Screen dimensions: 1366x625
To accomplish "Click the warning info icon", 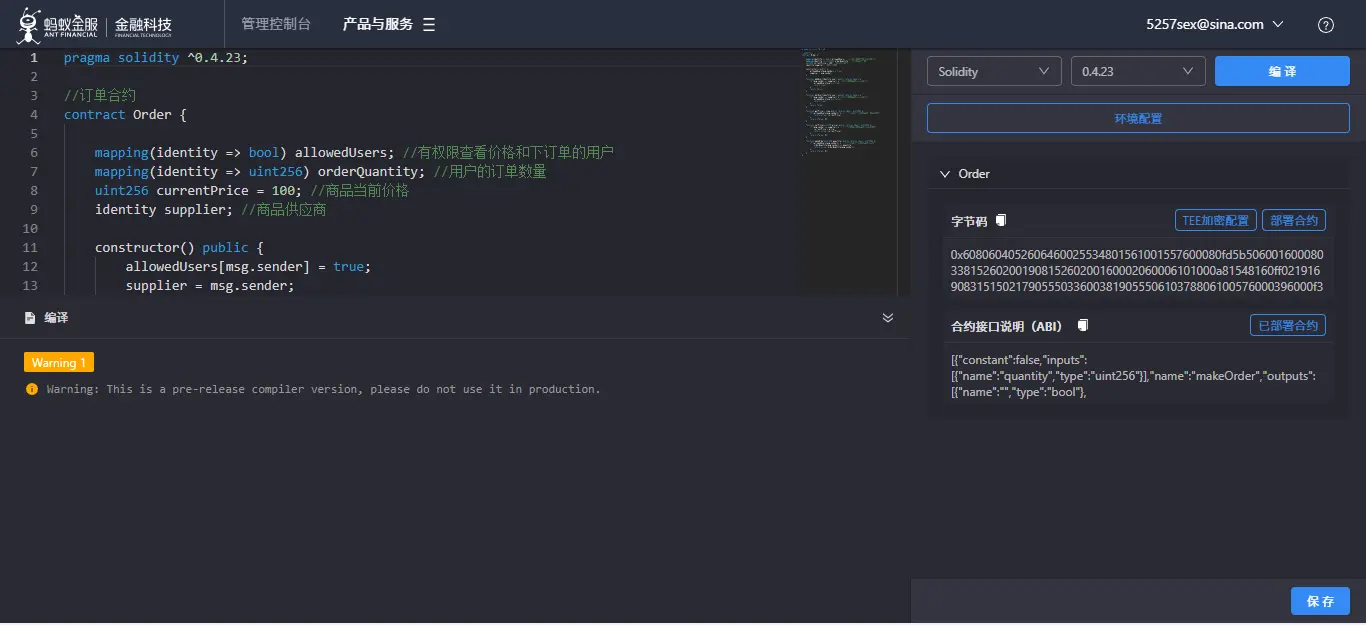I will click(x=32, y=389).
